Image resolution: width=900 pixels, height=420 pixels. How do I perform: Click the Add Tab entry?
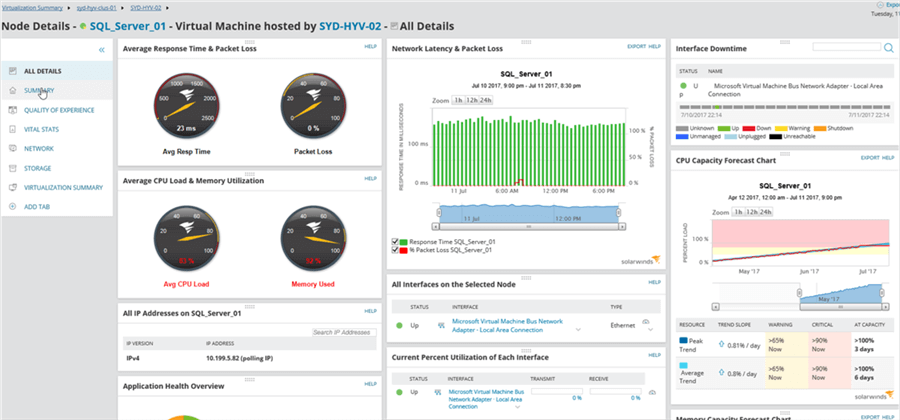[57, 207]
